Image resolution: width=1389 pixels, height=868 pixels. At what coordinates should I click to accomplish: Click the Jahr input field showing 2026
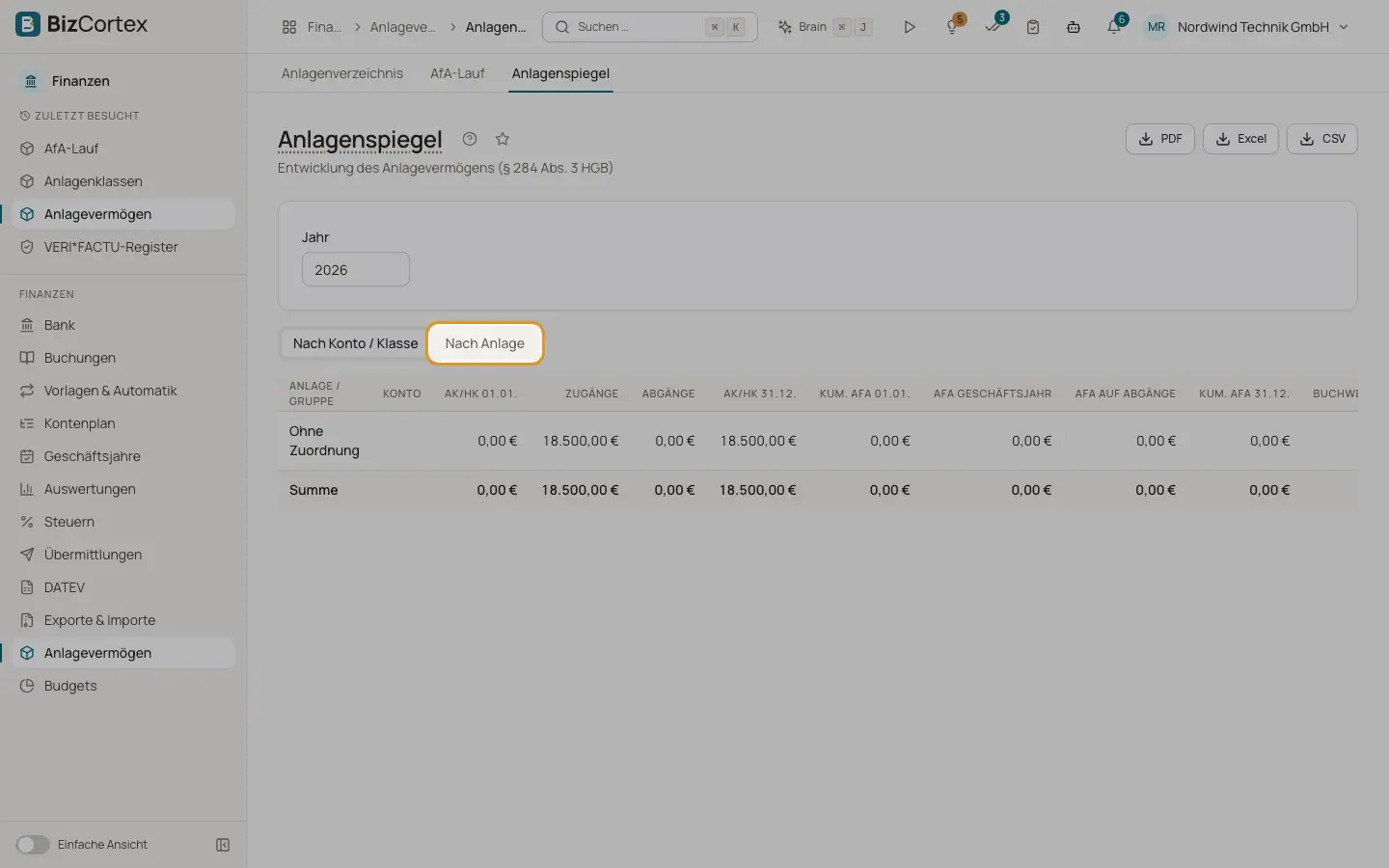coord(356,269)
